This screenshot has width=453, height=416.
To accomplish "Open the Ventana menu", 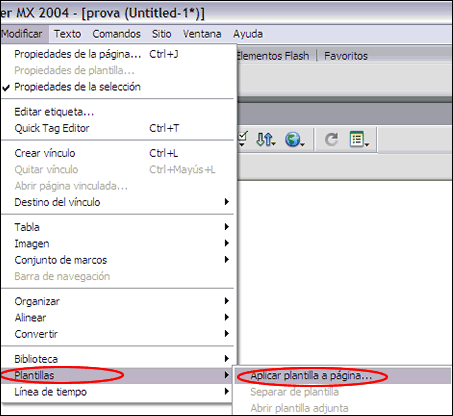I will pyautogui.click(x=202, y=34).
